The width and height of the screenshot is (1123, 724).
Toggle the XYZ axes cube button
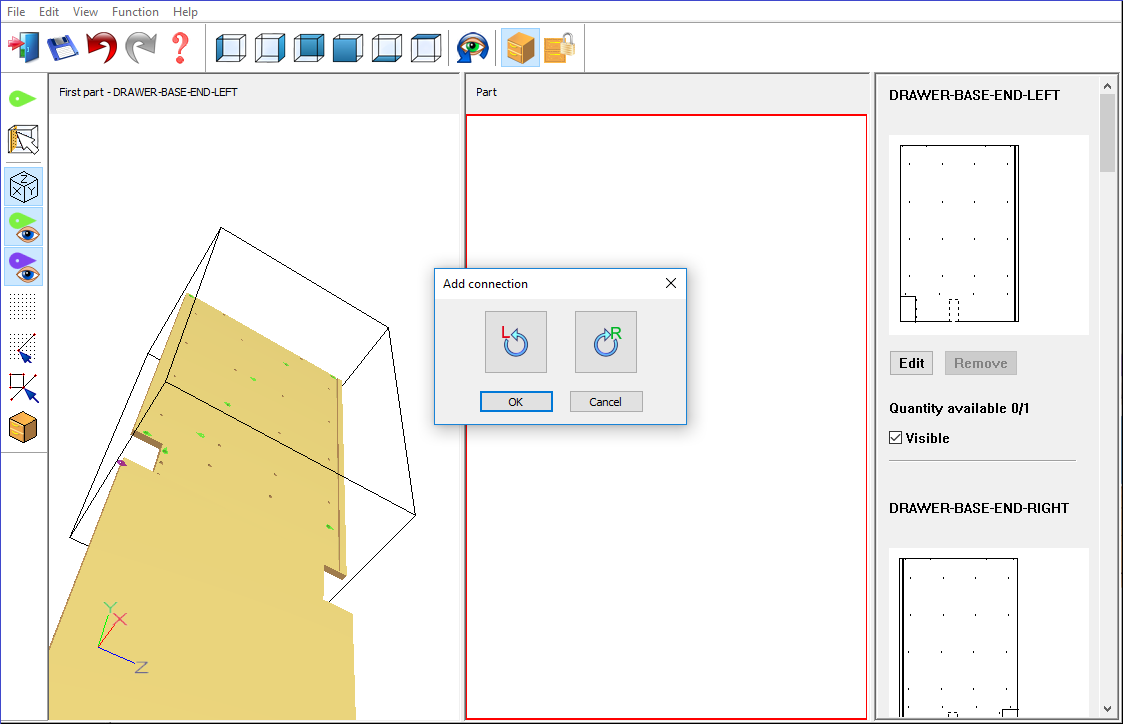coord(24,187)
